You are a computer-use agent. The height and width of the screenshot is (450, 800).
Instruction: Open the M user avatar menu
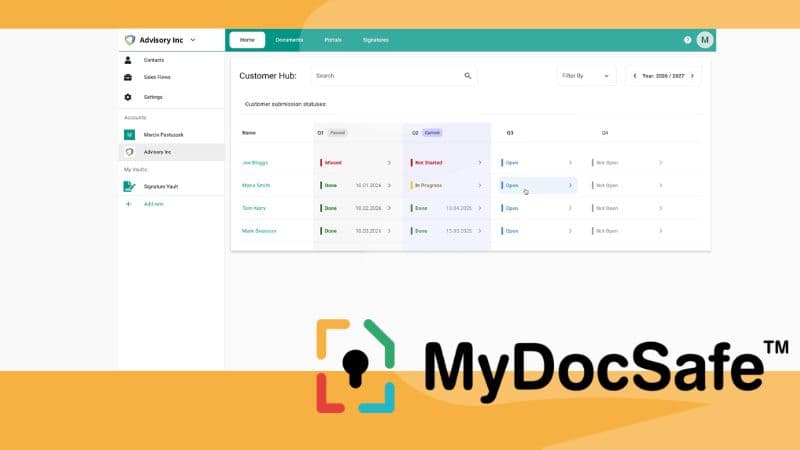point(705,40)
